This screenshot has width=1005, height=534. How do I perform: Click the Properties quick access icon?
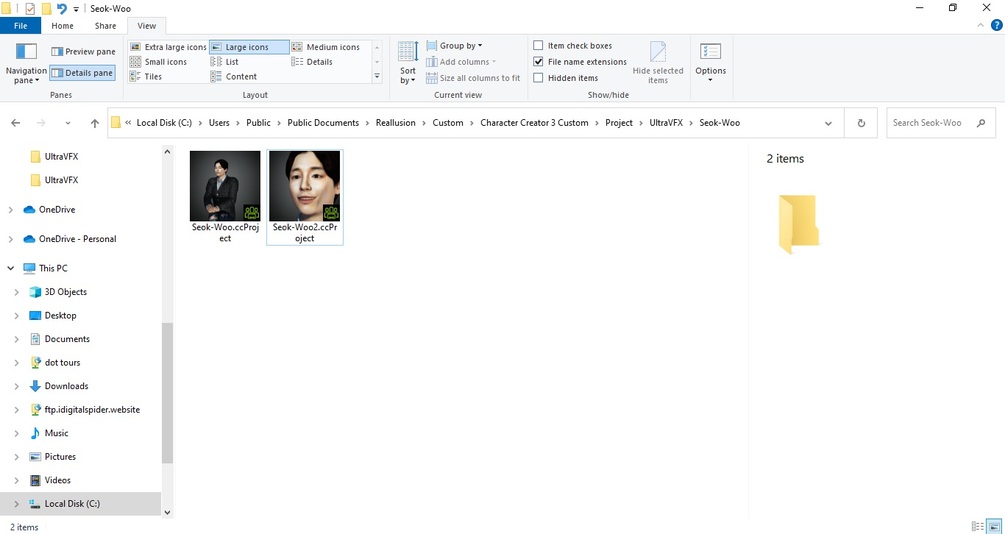coord(30,8)
